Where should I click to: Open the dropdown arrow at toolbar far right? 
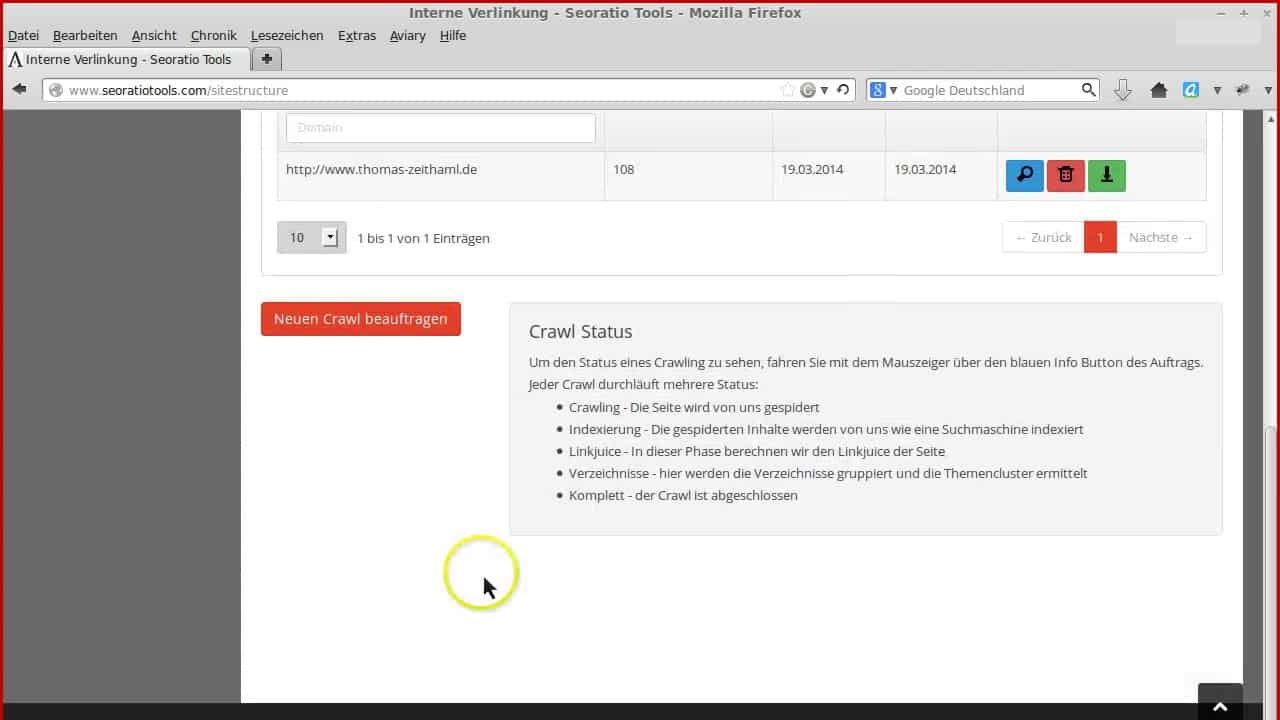(1266, 90)
